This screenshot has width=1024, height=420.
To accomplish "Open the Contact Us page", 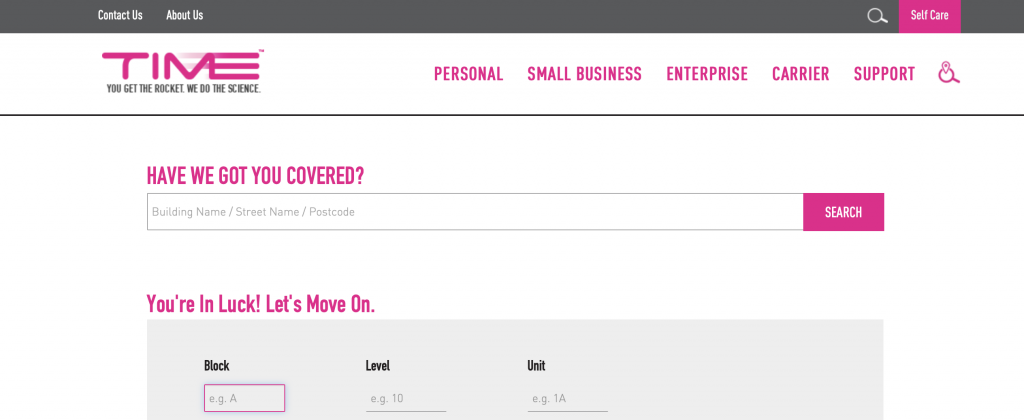I will 120,15.
